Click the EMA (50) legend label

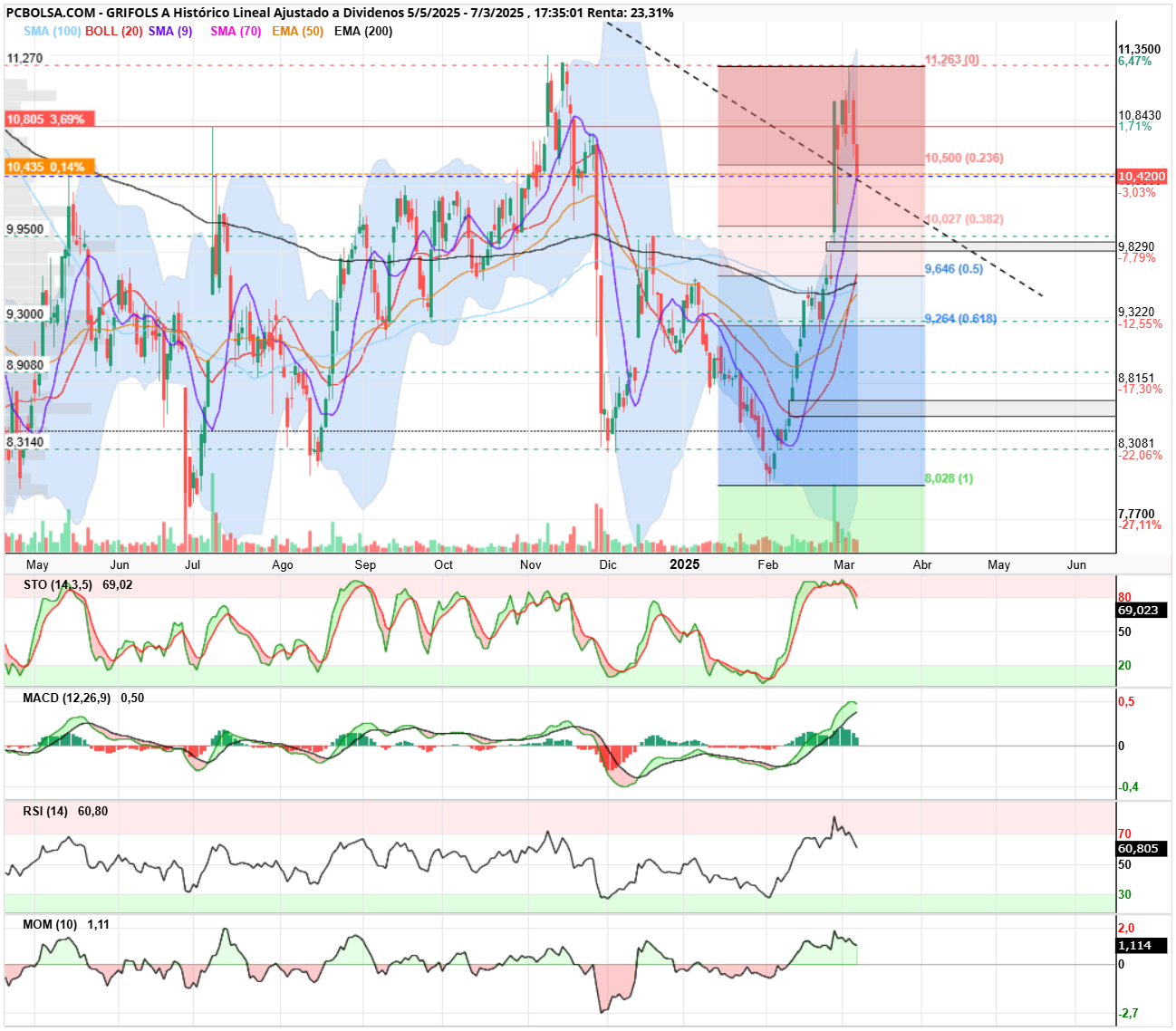click(297, 31)
